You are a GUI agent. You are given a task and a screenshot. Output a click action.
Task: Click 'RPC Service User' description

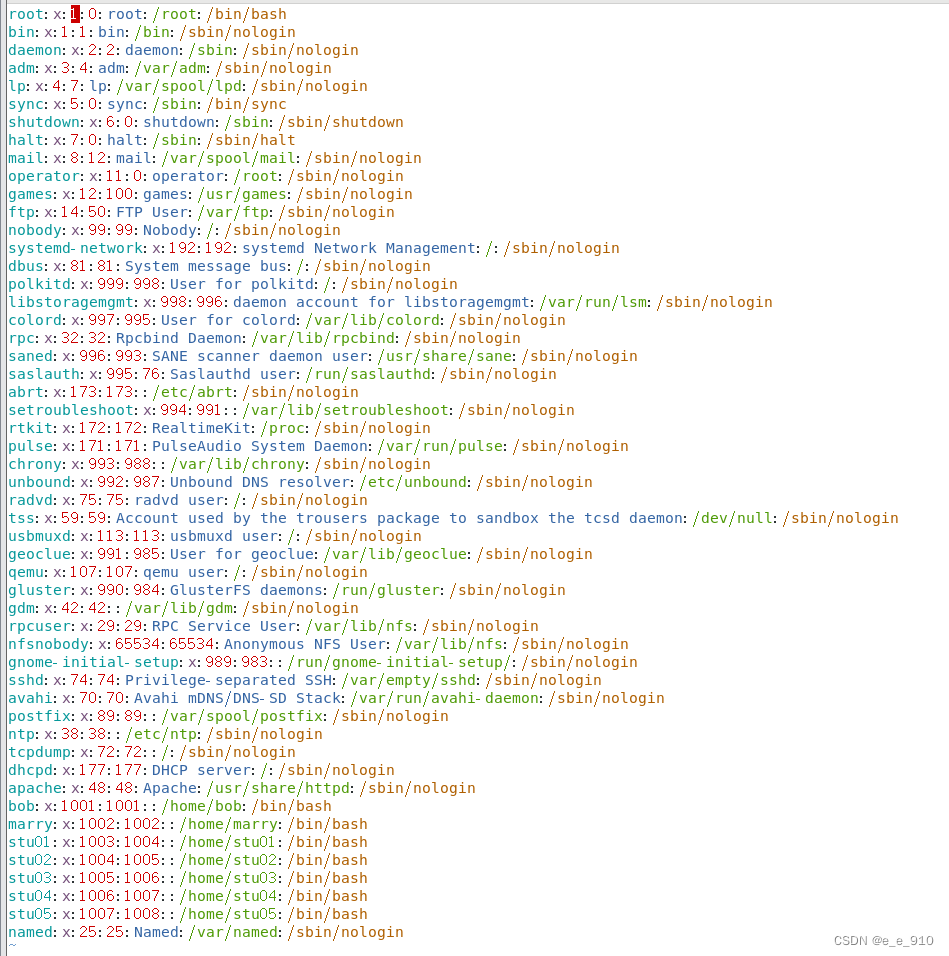pos(224,626)
